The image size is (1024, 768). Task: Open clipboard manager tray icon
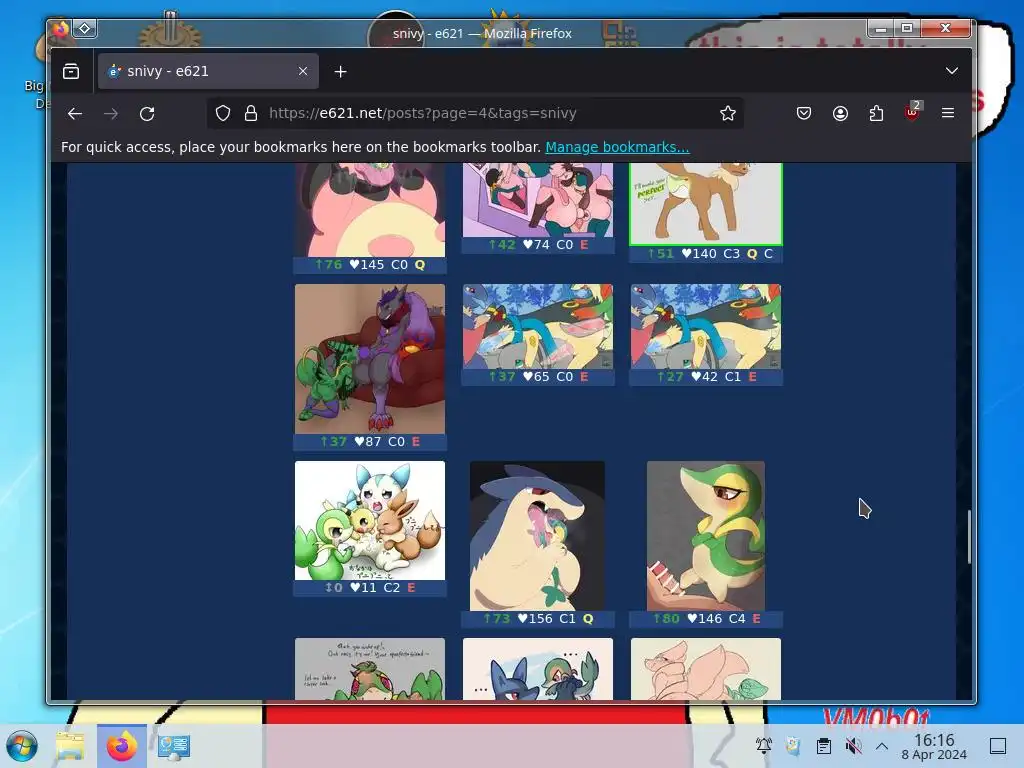tap(824, 745)
